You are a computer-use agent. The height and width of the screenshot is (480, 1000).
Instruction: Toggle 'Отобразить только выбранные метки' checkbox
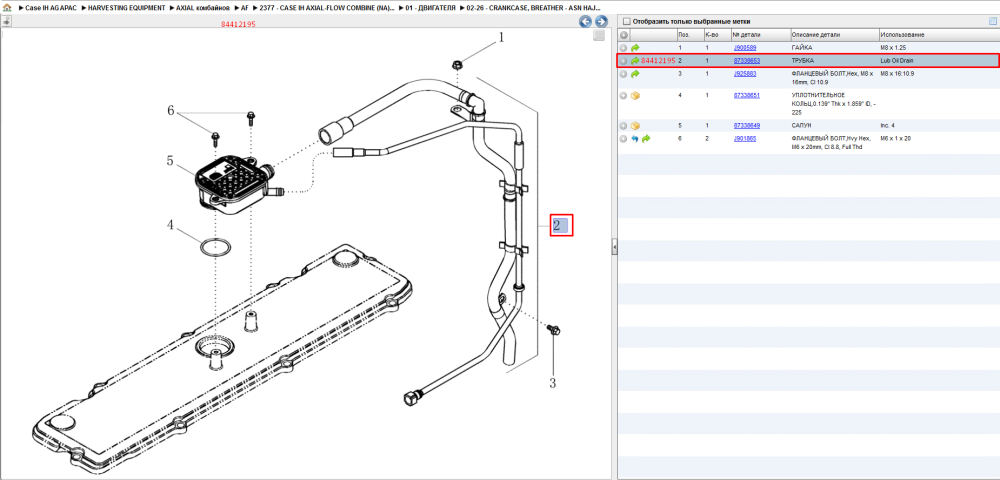click(626, 21)
